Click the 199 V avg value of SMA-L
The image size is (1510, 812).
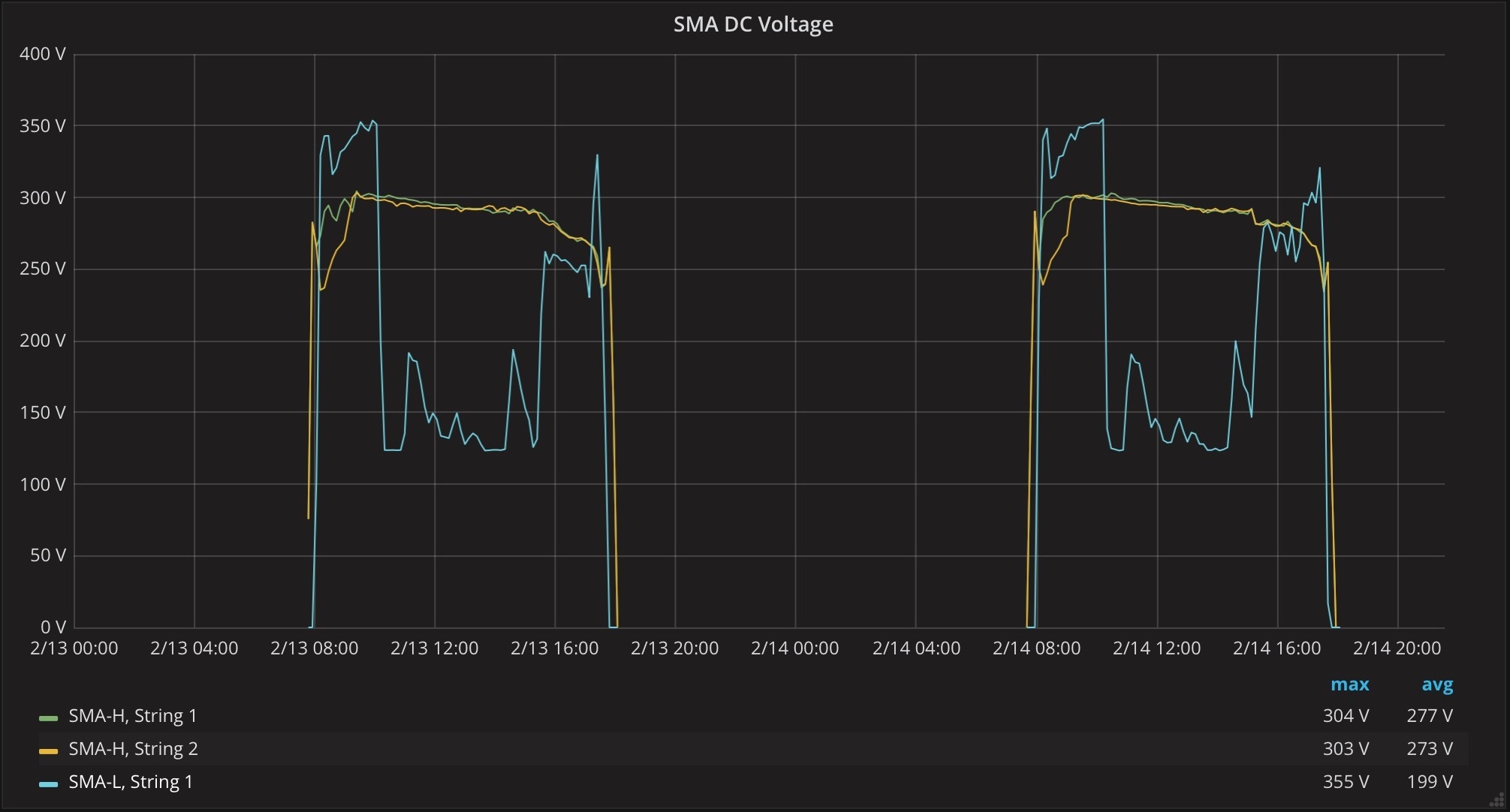[x=1430, y=782]
